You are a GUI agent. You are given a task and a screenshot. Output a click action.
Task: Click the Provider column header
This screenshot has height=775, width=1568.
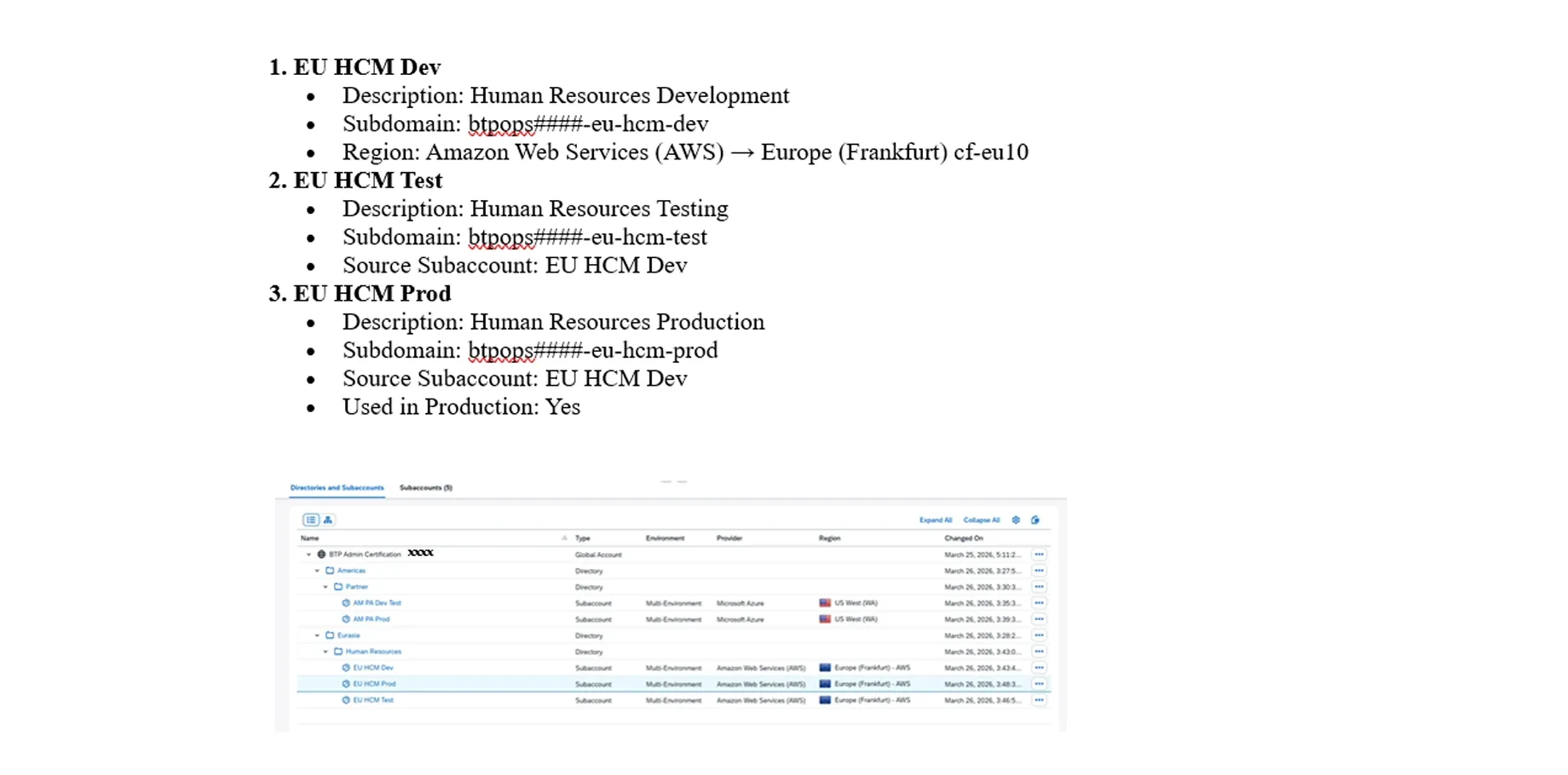(729, 538)
